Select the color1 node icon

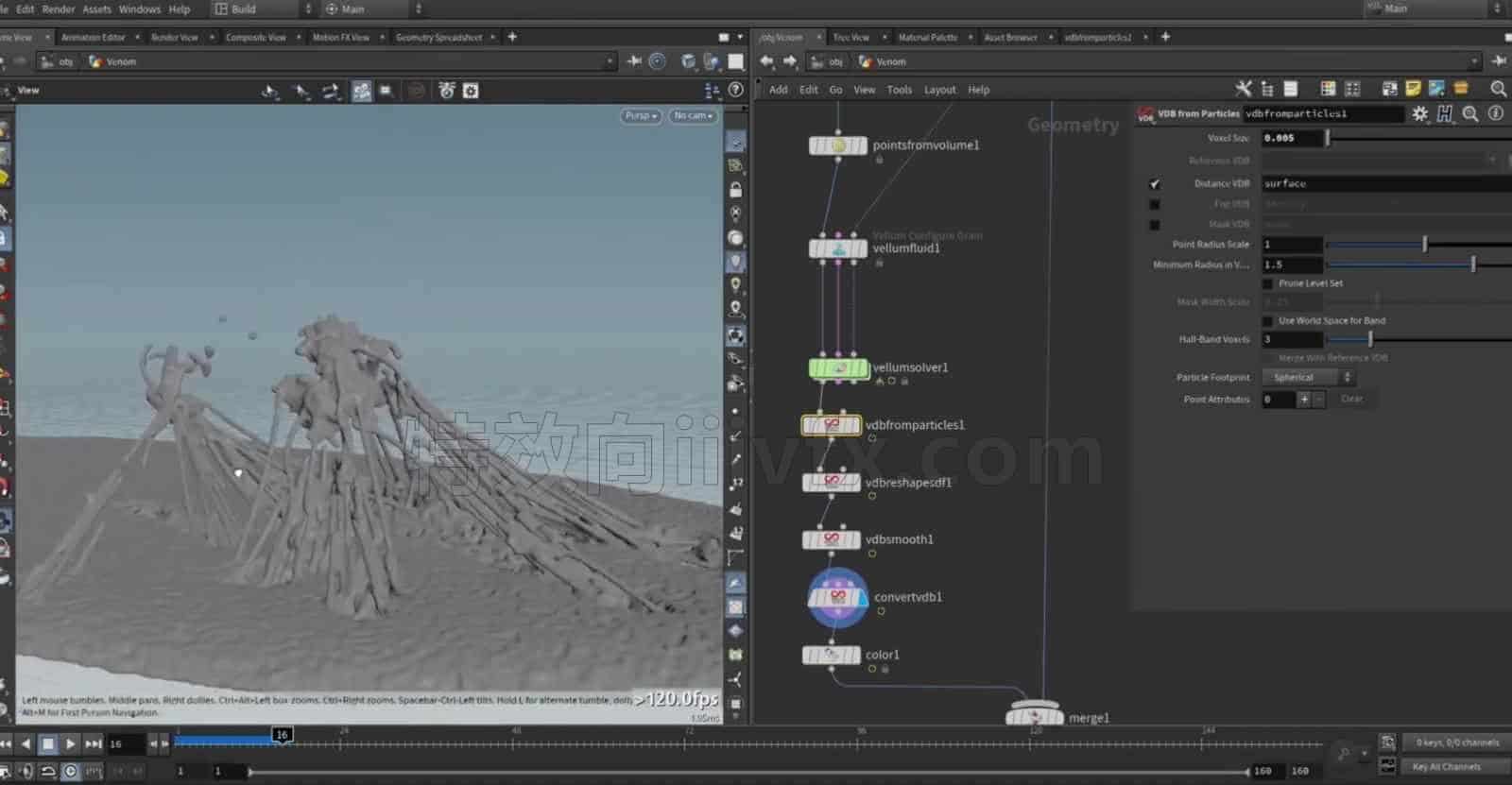831,655
